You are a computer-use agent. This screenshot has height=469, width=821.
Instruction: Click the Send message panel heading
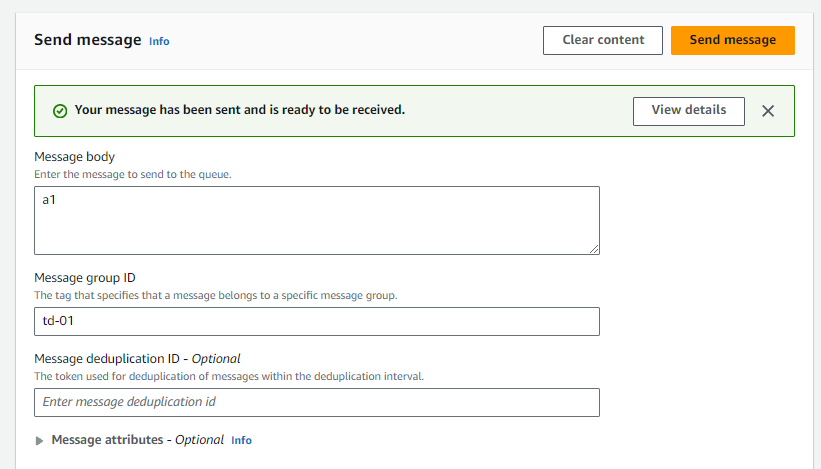tap(87, 40)
